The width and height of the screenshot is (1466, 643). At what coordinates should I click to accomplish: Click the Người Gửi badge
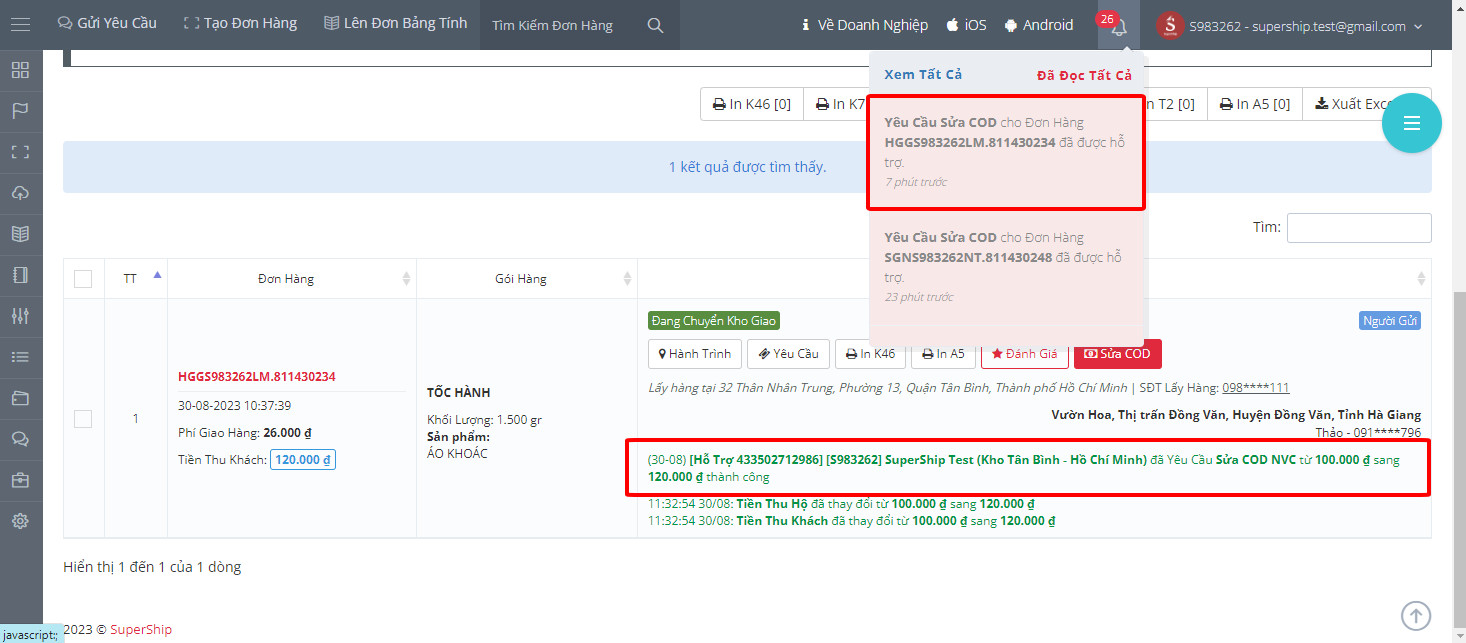[1391, 321]
